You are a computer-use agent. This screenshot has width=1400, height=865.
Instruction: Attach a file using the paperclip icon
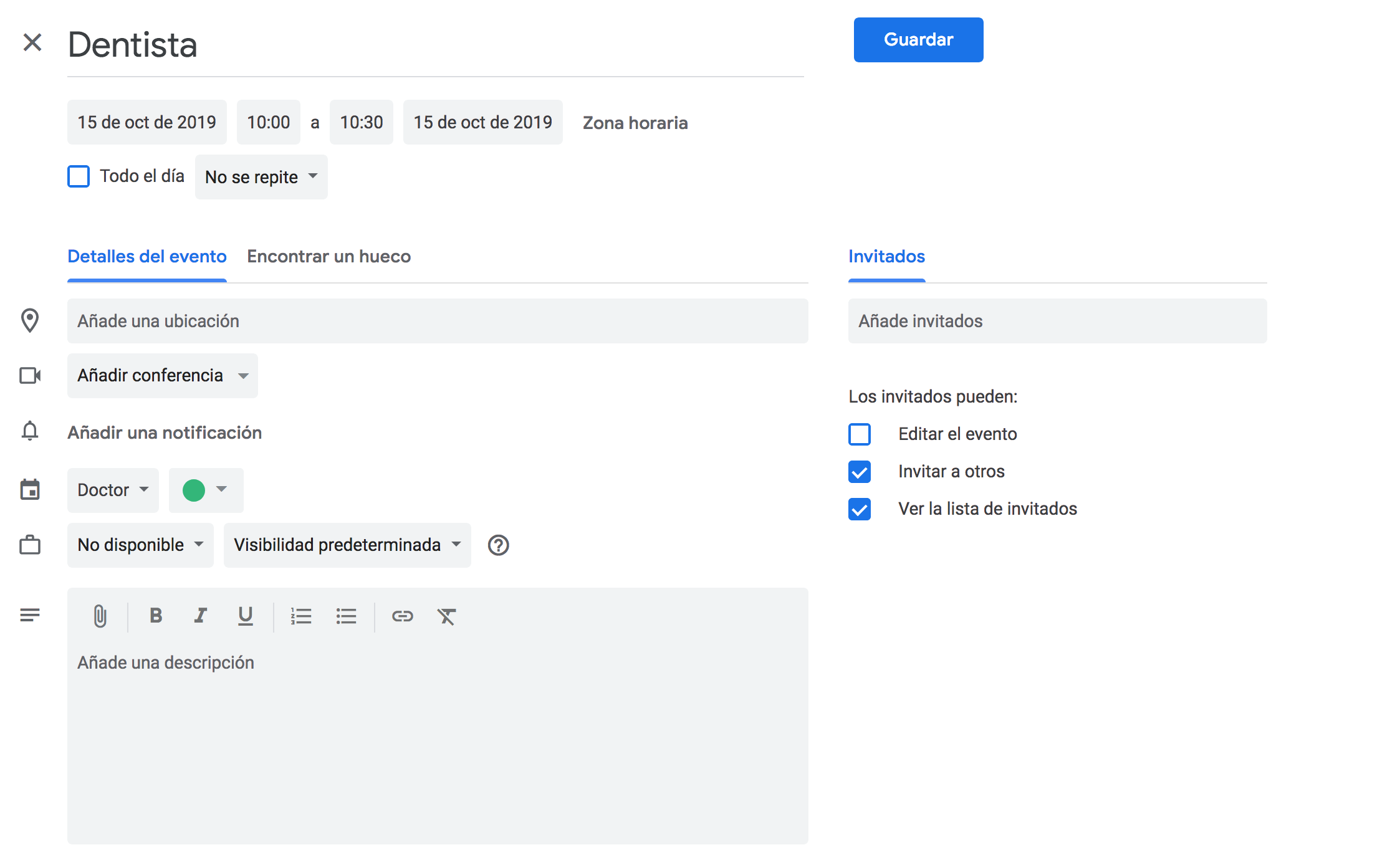[100, 616]
